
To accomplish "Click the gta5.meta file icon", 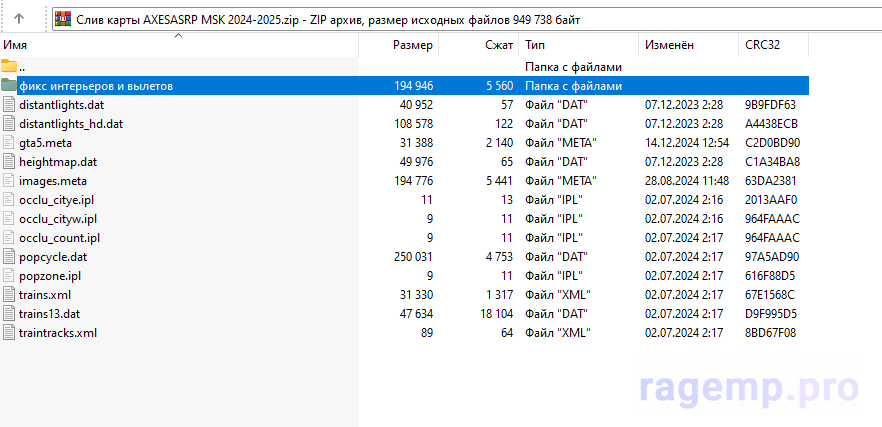I will [9, 143].
